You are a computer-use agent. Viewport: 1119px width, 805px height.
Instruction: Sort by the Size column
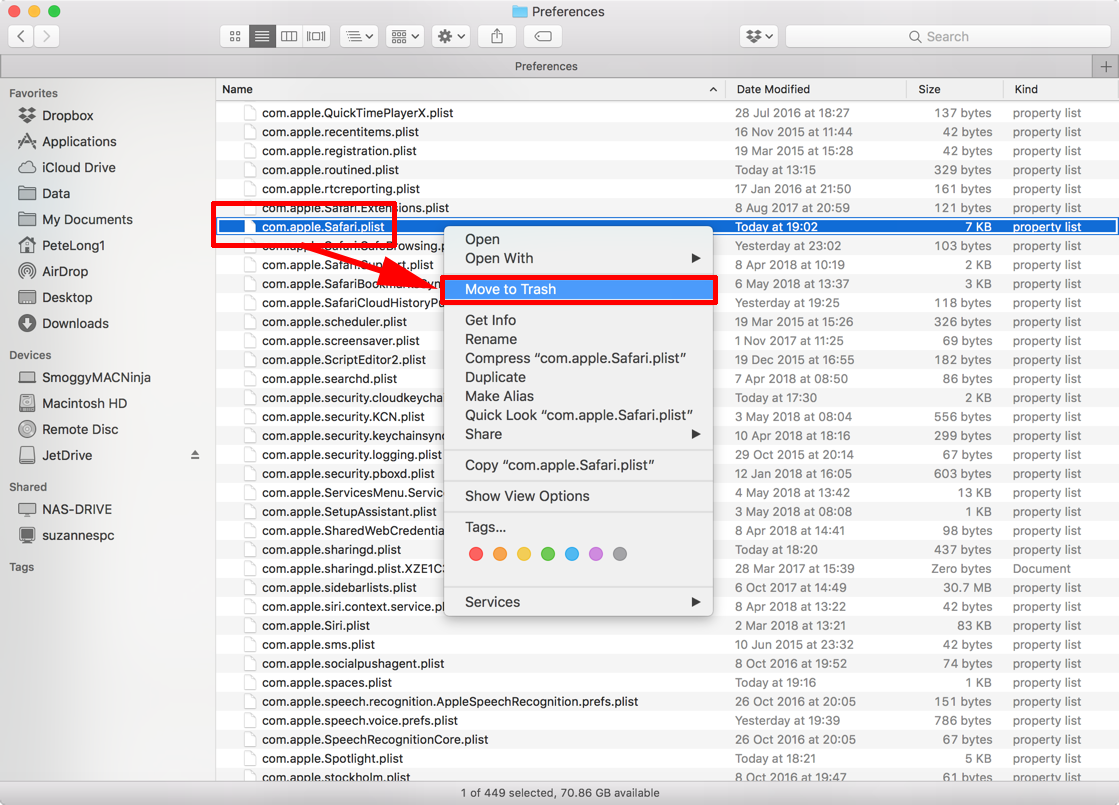955,89
